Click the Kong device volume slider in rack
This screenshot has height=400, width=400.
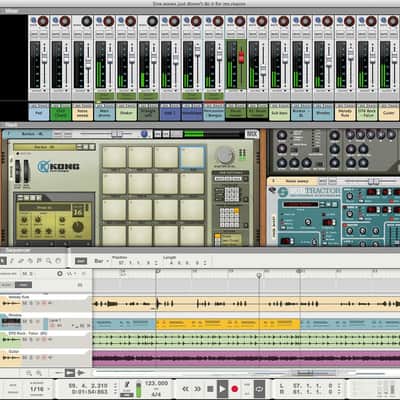(x=117, y=134)
